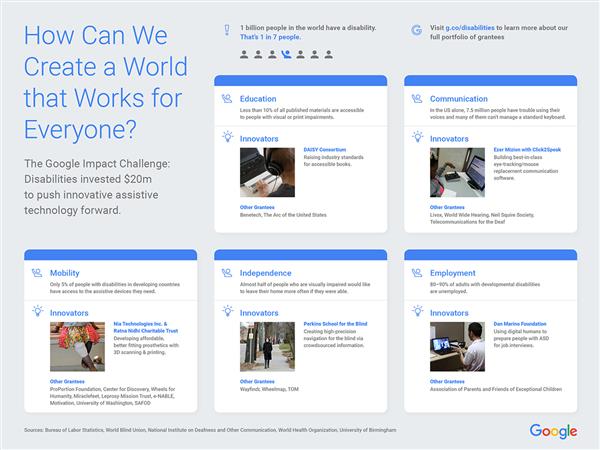Click Other Grantees label in the Education card

click(257, 207)
